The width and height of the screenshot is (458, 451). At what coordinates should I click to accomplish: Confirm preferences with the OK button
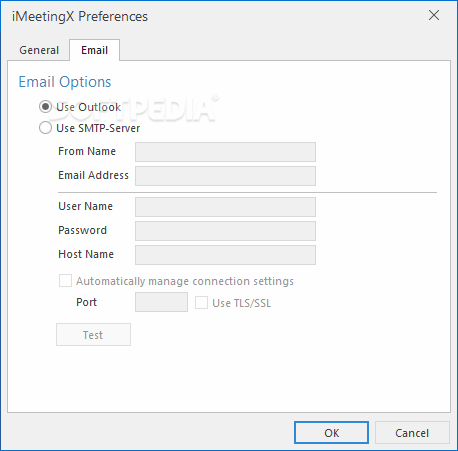(331, 433)
